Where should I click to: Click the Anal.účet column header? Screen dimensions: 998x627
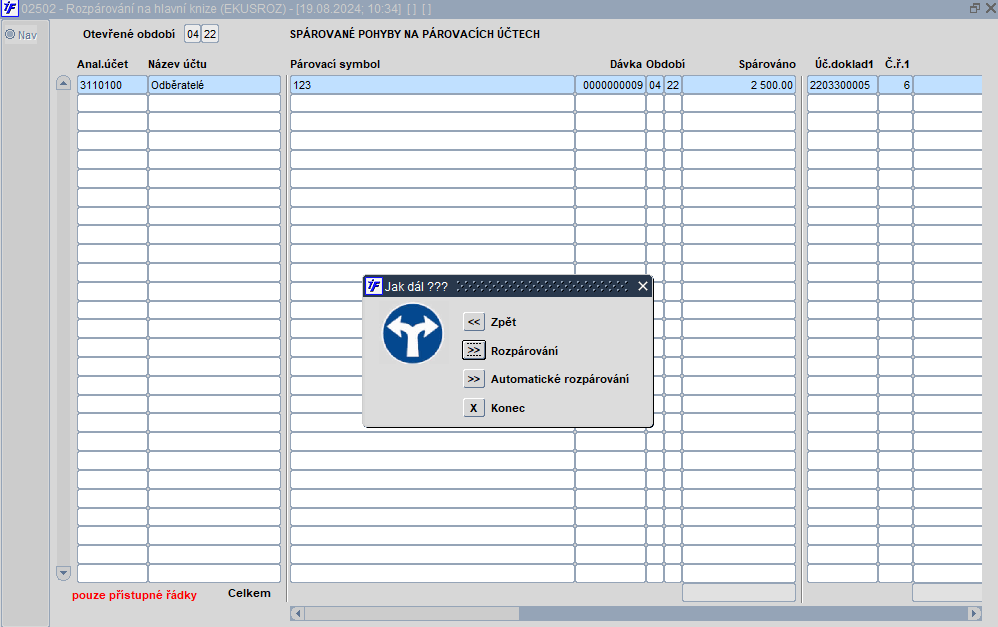click(x=102, y=64)
